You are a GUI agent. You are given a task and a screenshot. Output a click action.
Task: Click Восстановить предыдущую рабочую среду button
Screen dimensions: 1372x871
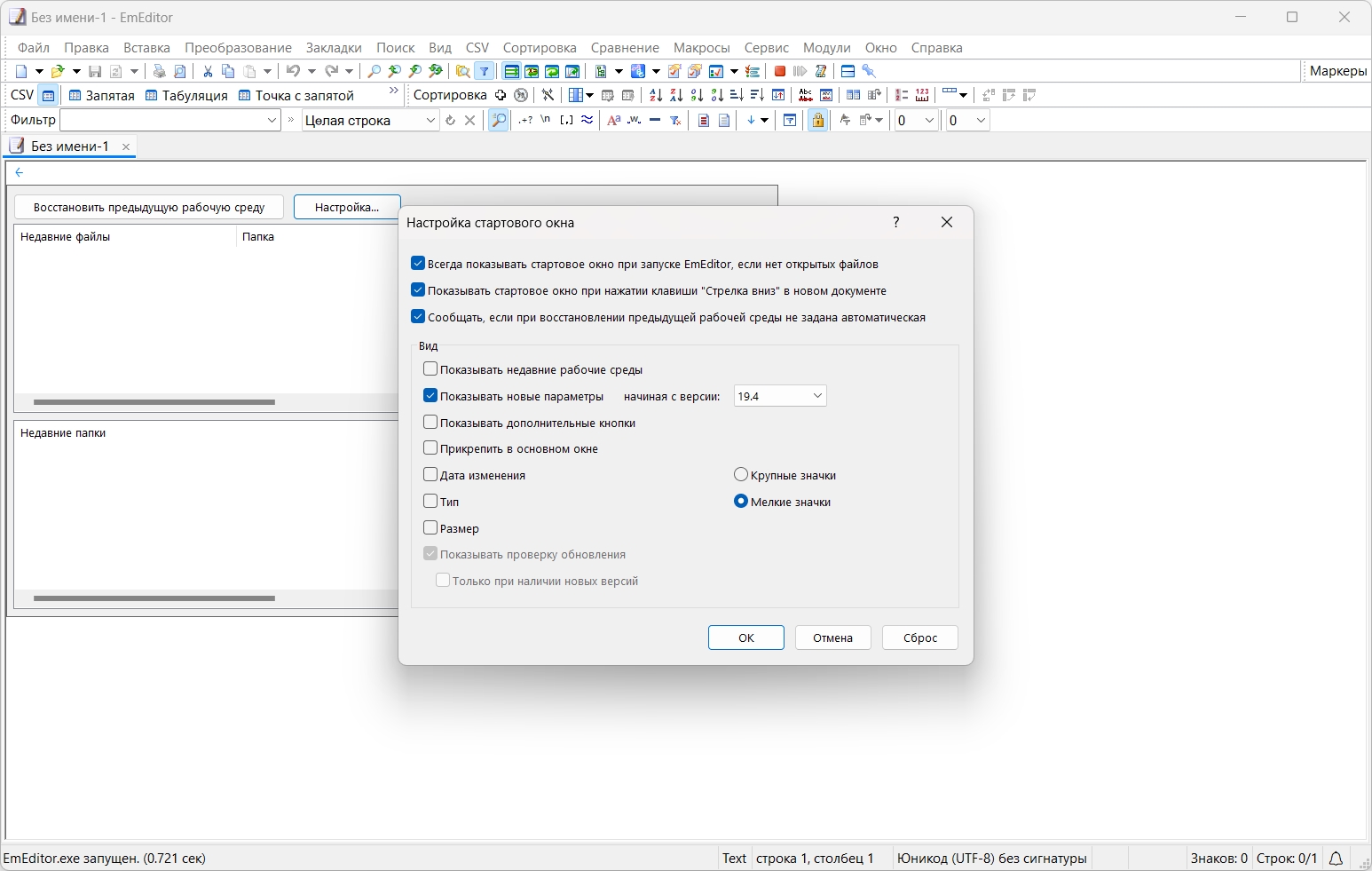coord(149,207)
